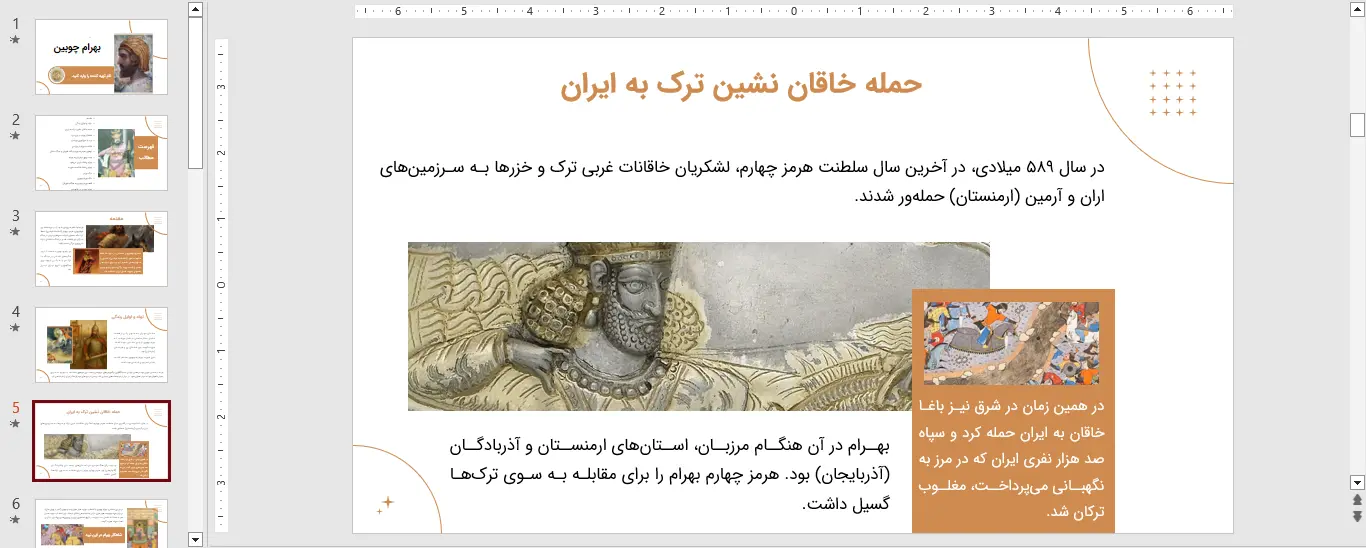Click the animation star under slide number 3
Image resolution: width=1366 pixels, height=548 pixels.
coord(15,232)
